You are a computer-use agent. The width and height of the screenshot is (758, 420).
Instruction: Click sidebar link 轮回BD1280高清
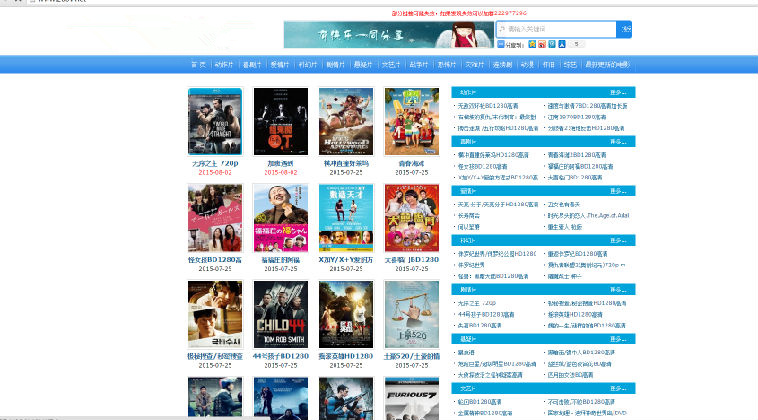pyautogui.click(x=480, y=402)
